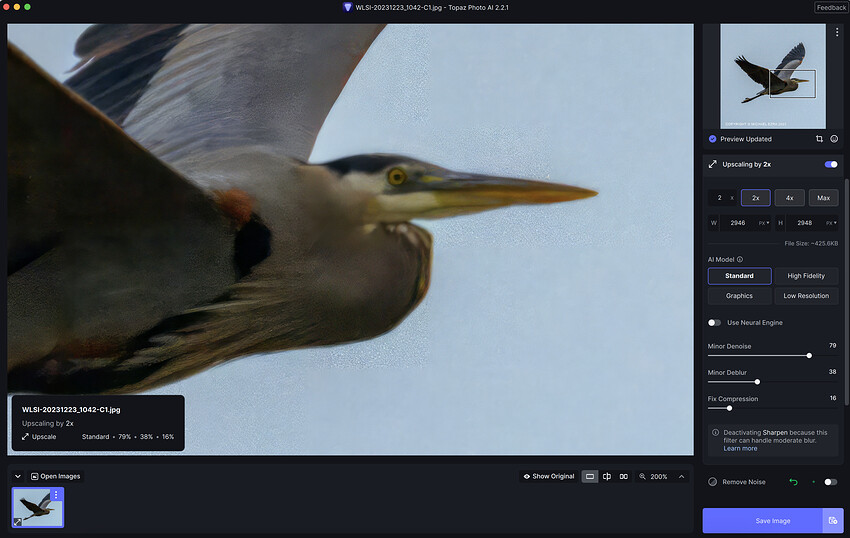Screen dimensions: 850x538
Task: Select the single view layout icon
Action: [590, 476]
